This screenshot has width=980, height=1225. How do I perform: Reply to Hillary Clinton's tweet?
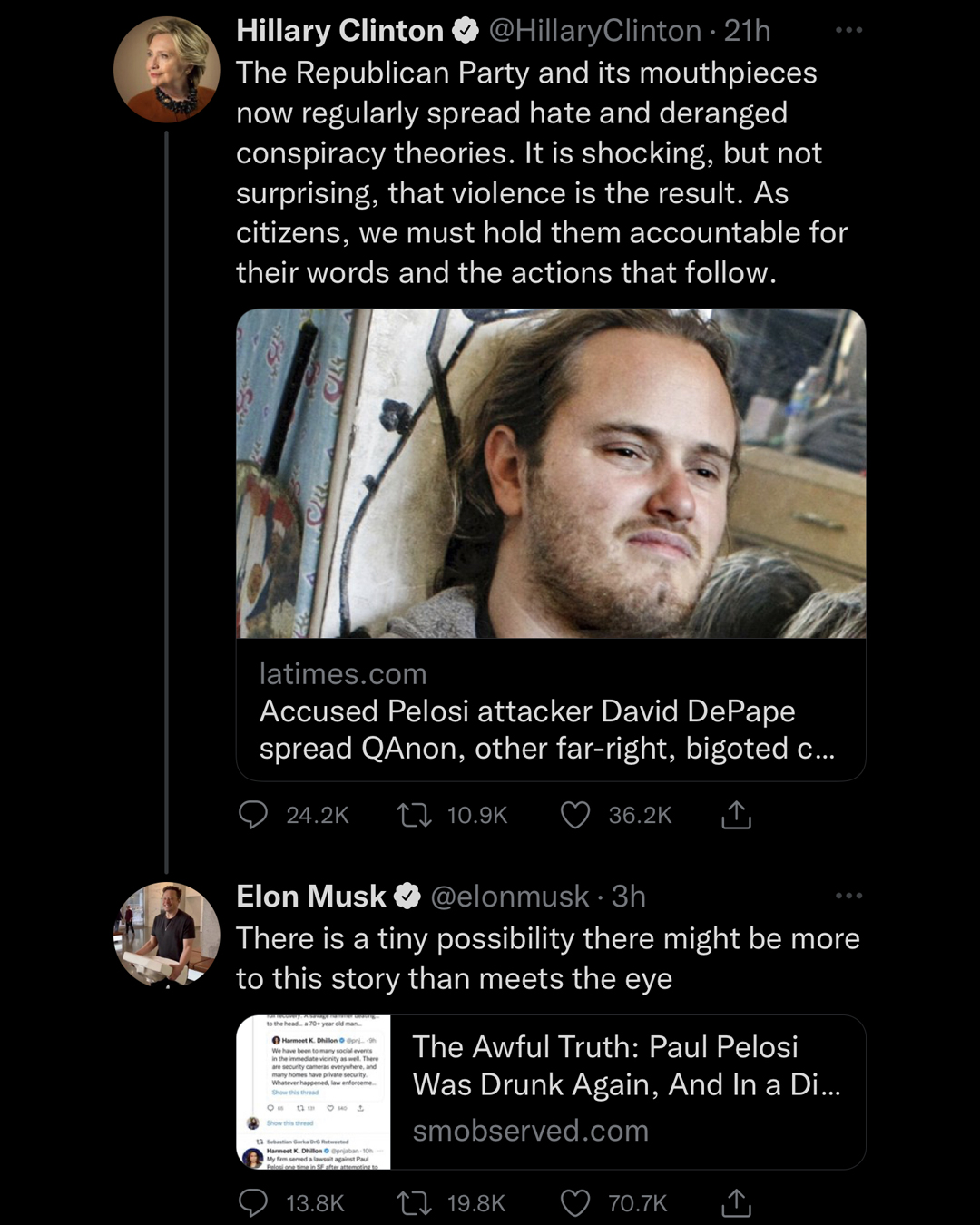pyautogui.click(x=253, y=815)
